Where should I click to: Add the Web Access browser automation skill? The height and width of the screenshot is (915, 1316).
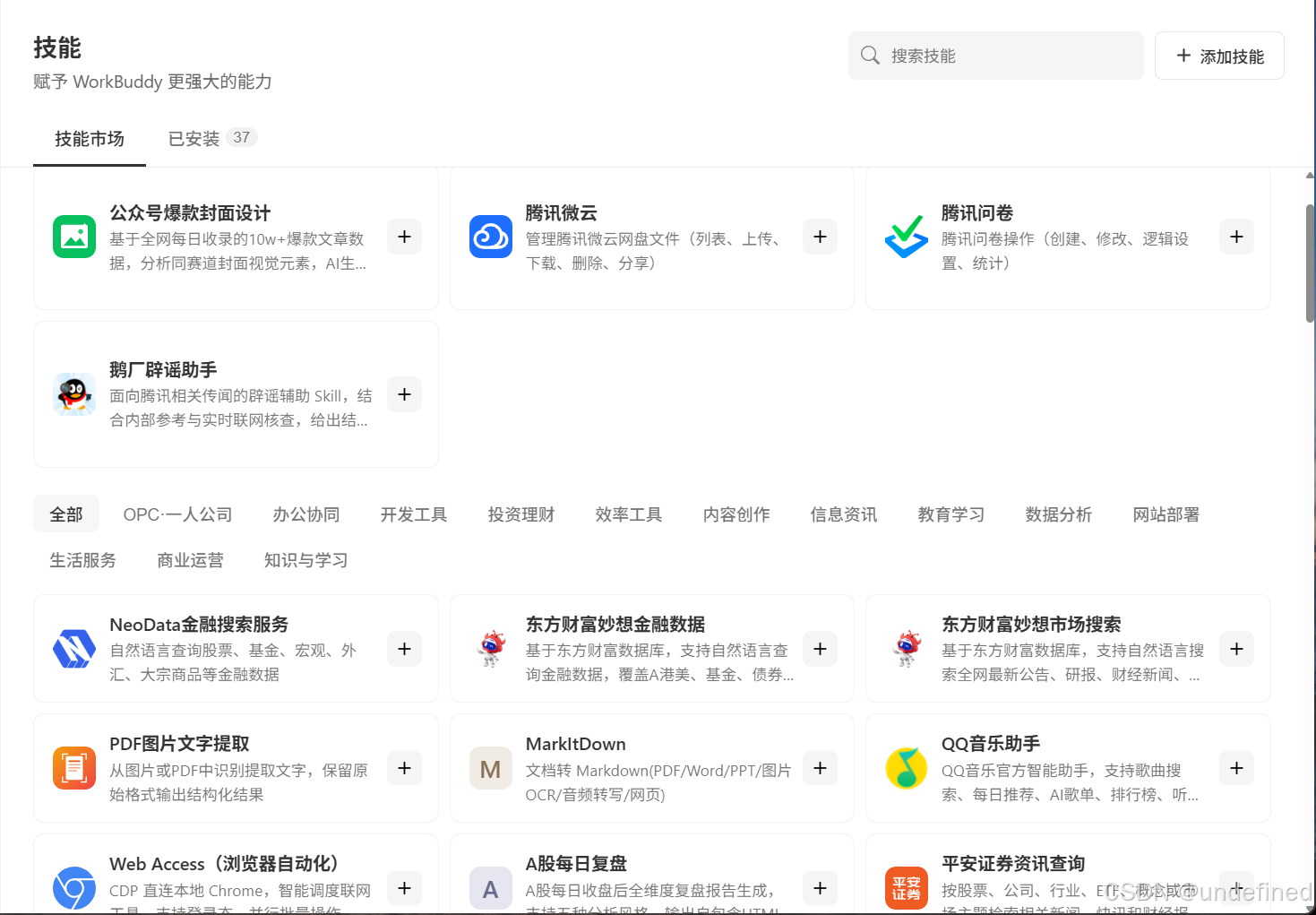point(404,888)
